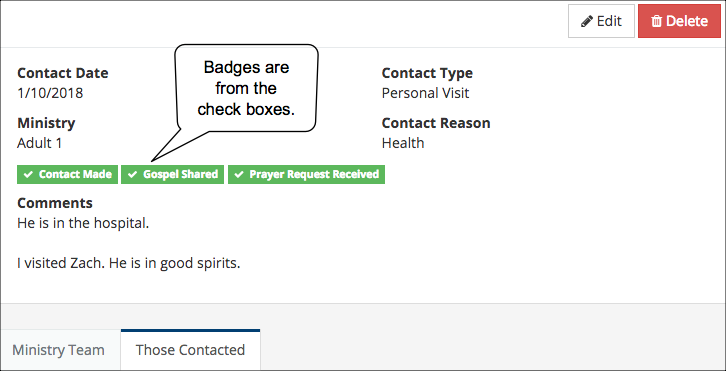Click the Adult 1 ministry value
Screen dimensions: 726x371
pyautogui.click(x=39, y=143)
